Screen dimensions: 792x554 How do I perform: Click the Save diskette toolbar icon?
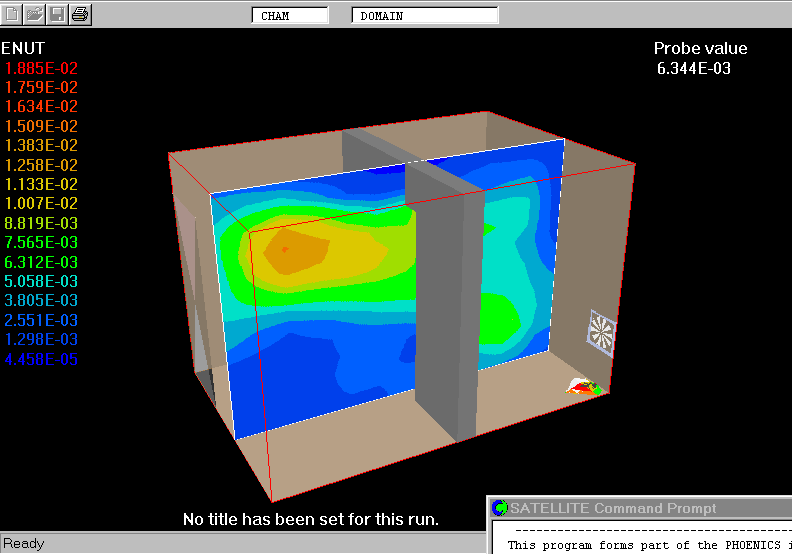57,14
